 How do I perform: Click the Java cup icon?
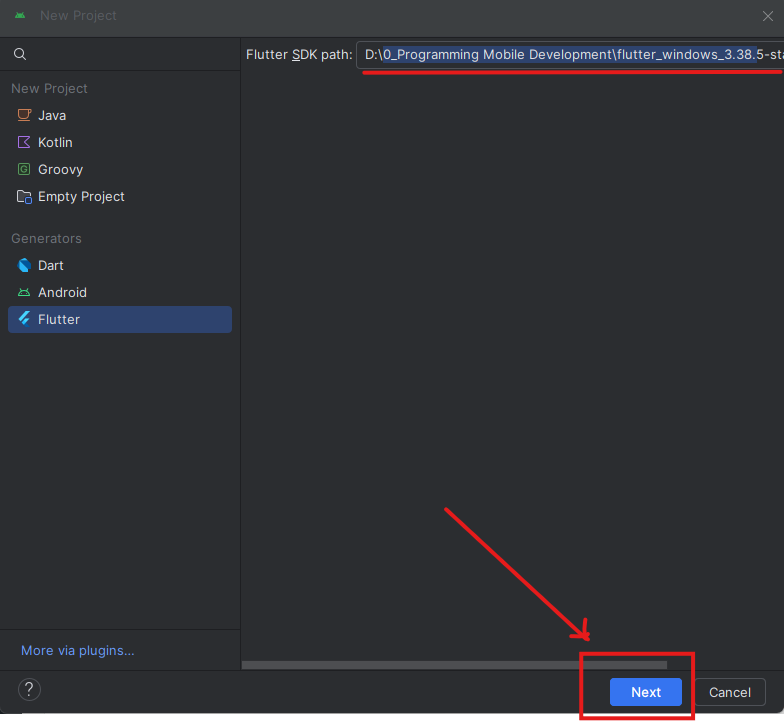(25, 115)
